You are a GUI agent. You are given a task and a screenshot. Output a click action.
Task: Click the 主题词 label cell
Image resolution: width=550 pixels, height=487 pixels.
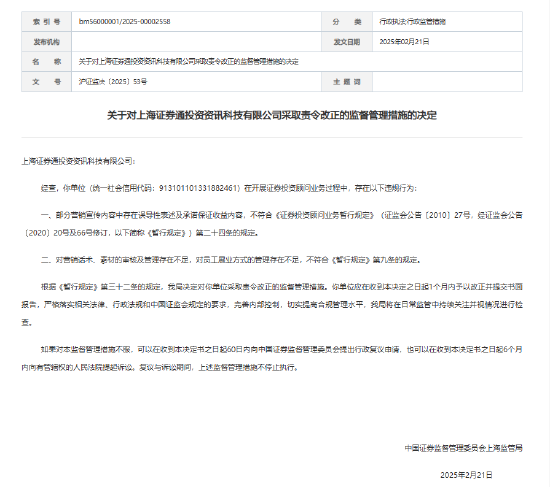(347, 82)
